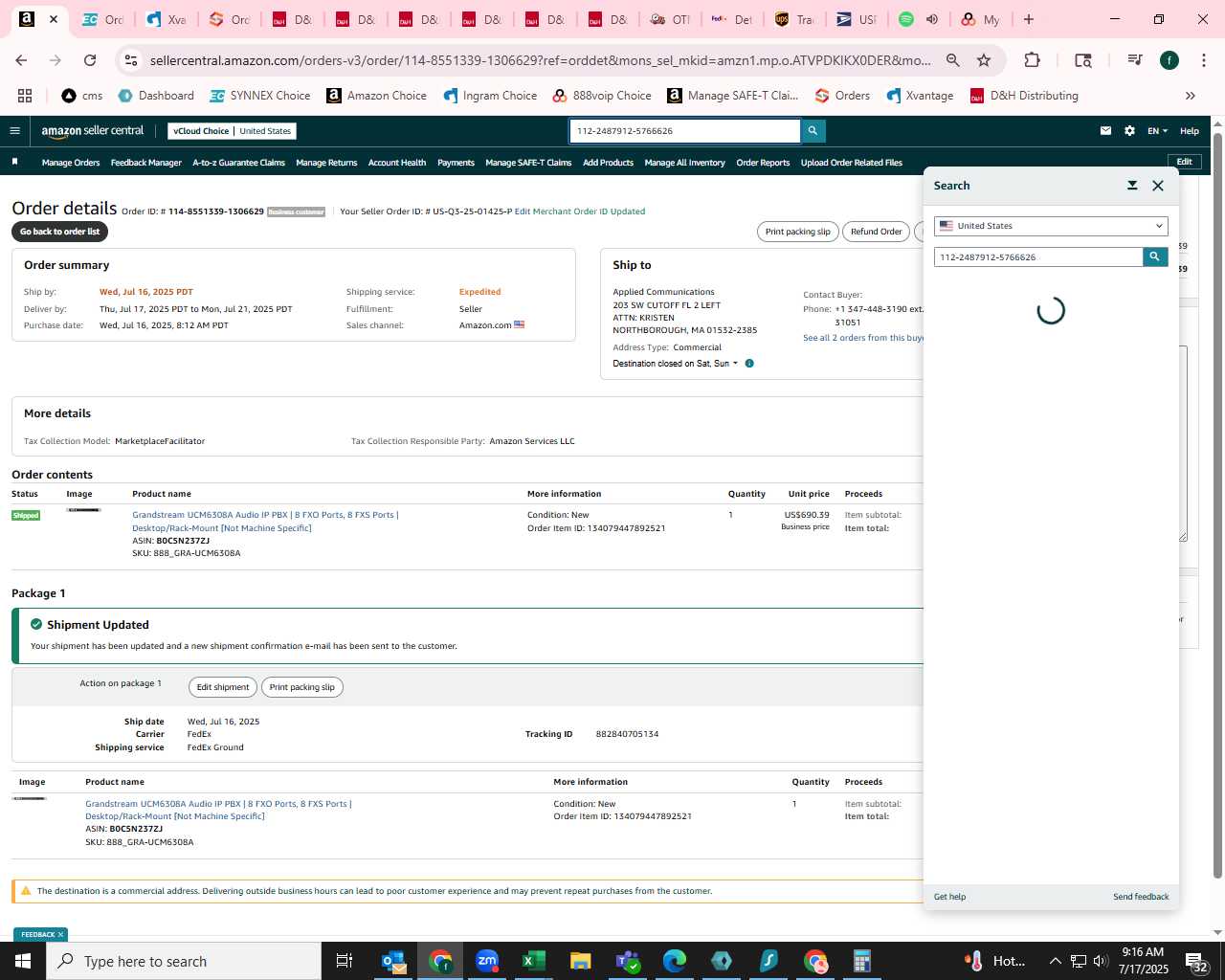Click the Search panel order ID field

[x=1038, y=256]
